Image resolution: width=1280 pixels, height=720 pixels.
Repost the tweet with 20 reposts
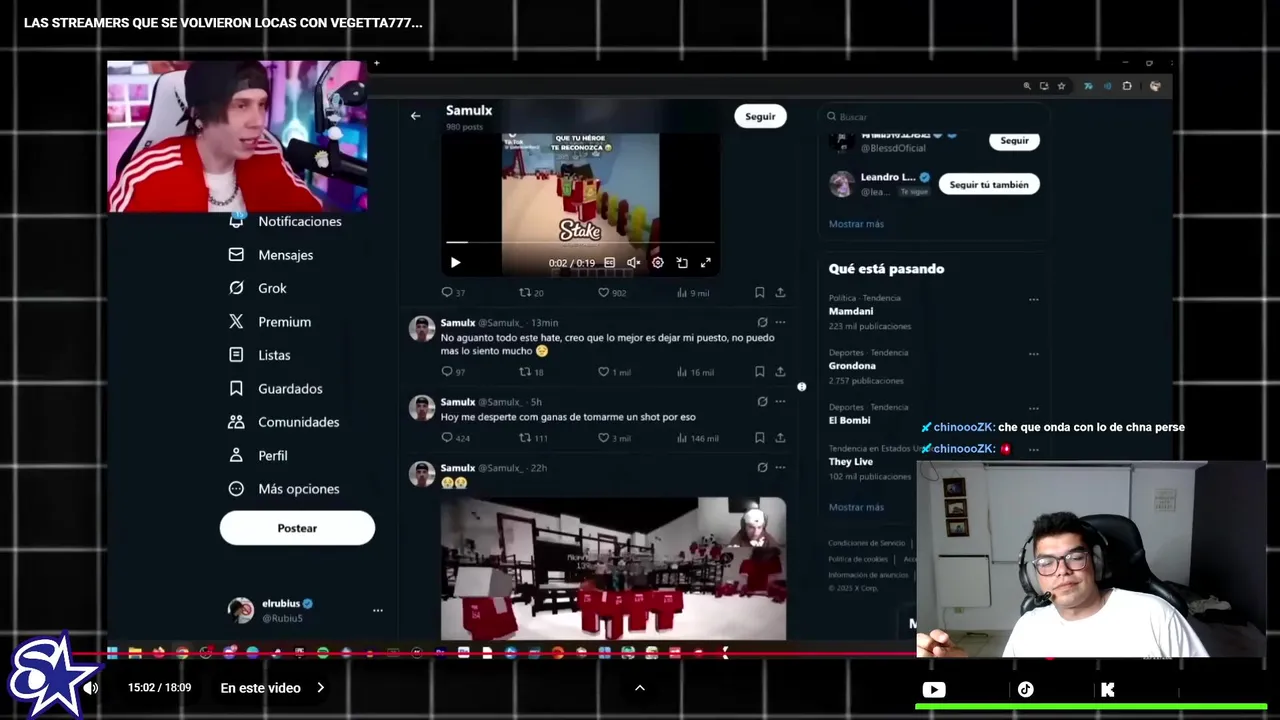[x=531, y=293]
